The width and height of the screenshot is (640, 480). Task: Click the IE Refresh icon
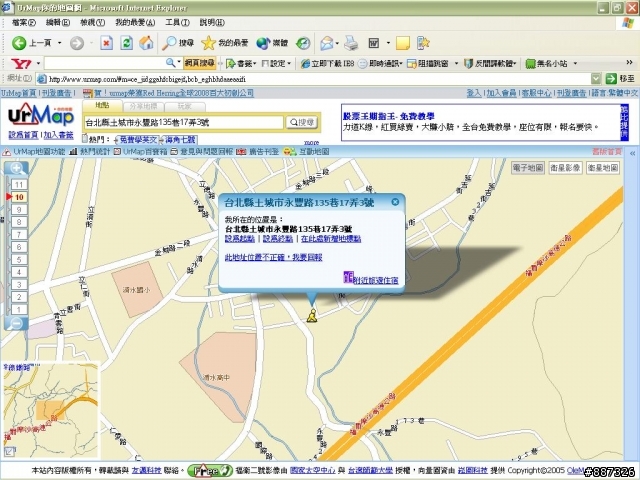click(126, 43)
